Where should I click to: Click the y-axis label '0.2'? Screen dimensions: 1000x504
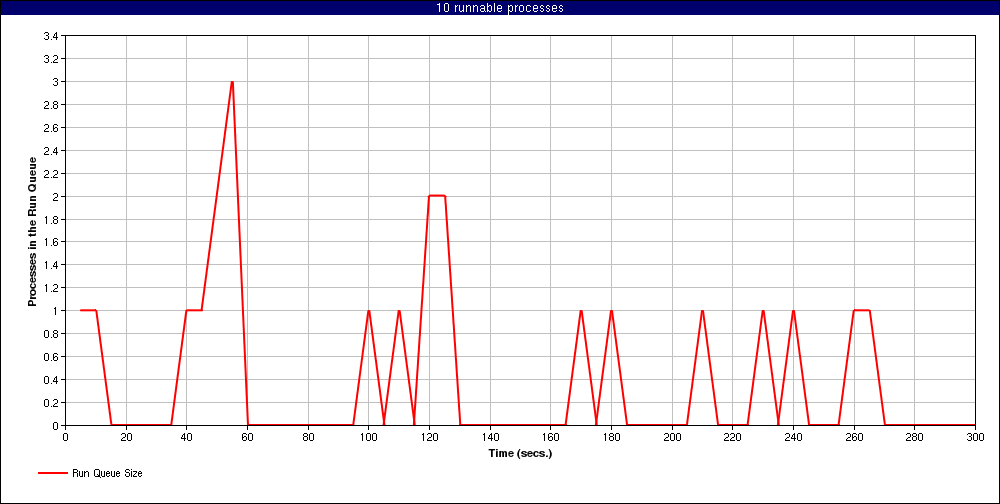tap(51, 403)
